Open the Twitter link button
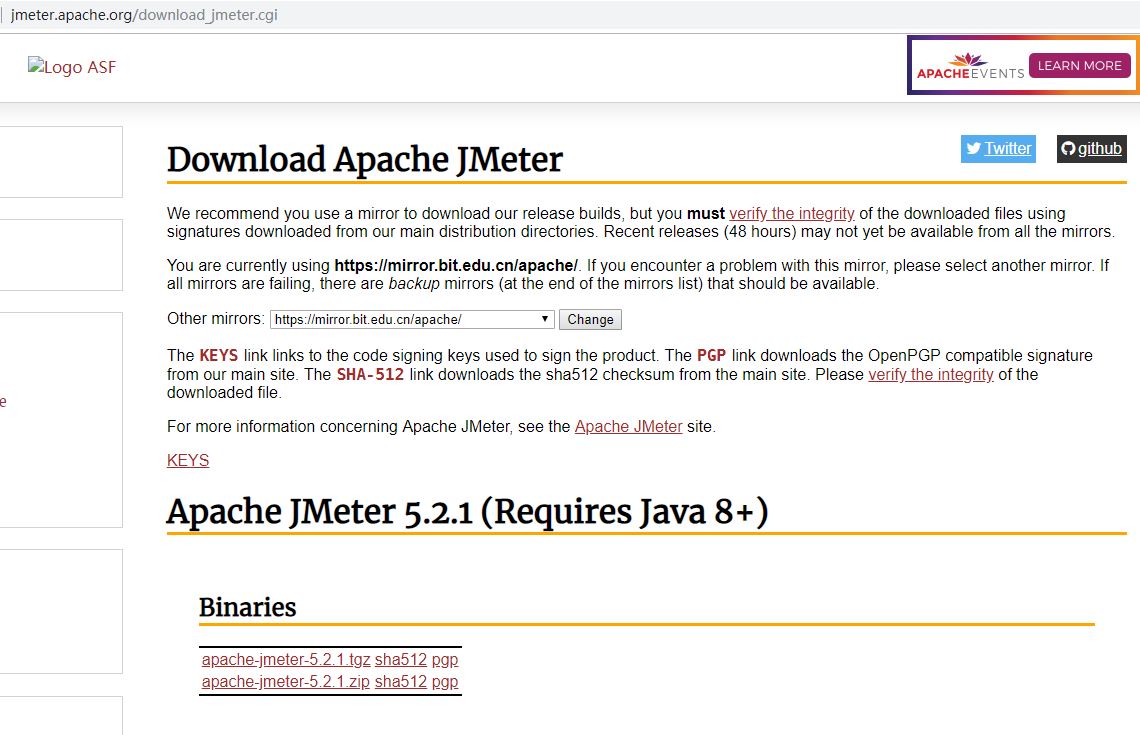This screenshot has height=735, width=1140. 998,148
